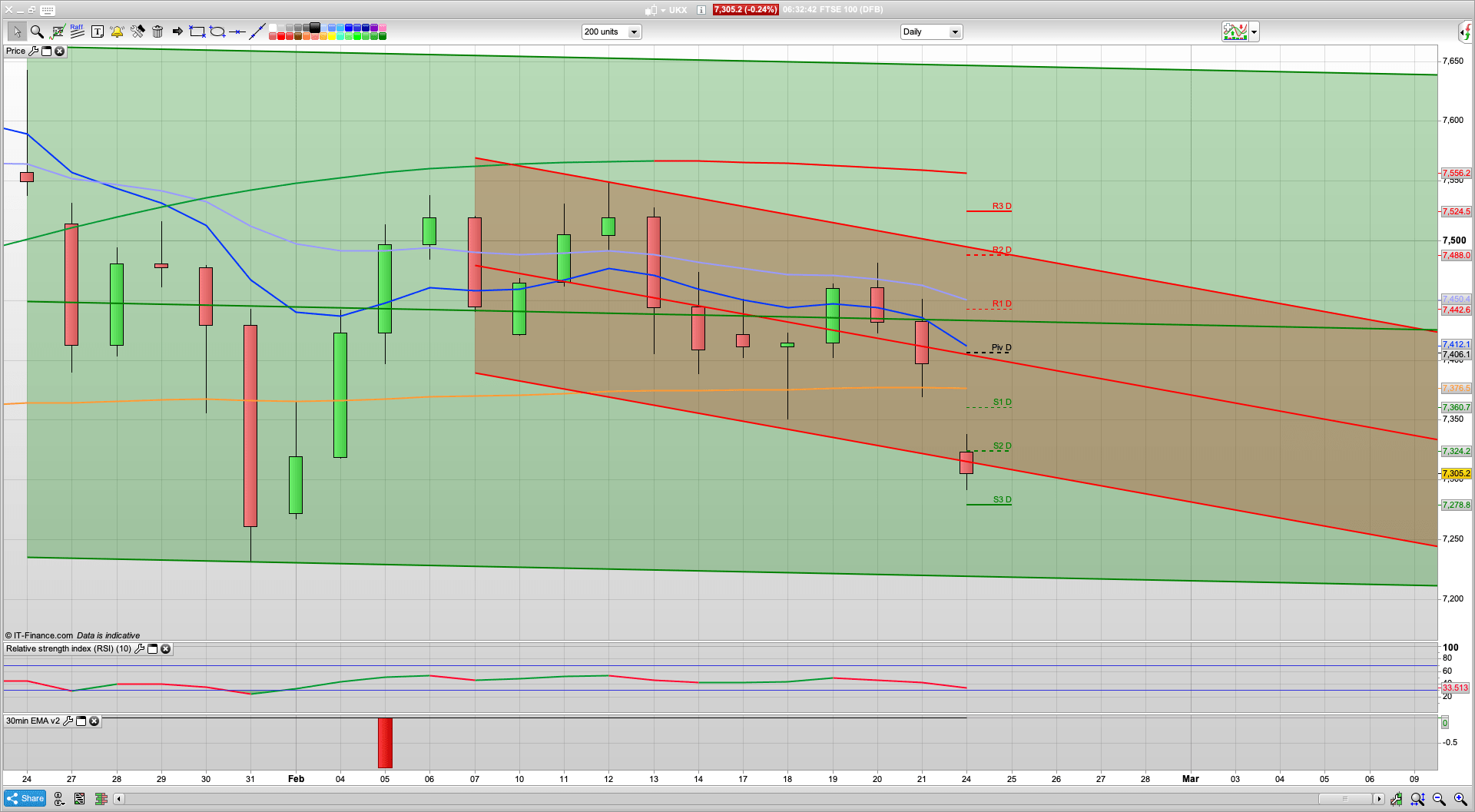Remove the RSI indicator panel
Screen dimensions: 1475x812
(165, 649)
